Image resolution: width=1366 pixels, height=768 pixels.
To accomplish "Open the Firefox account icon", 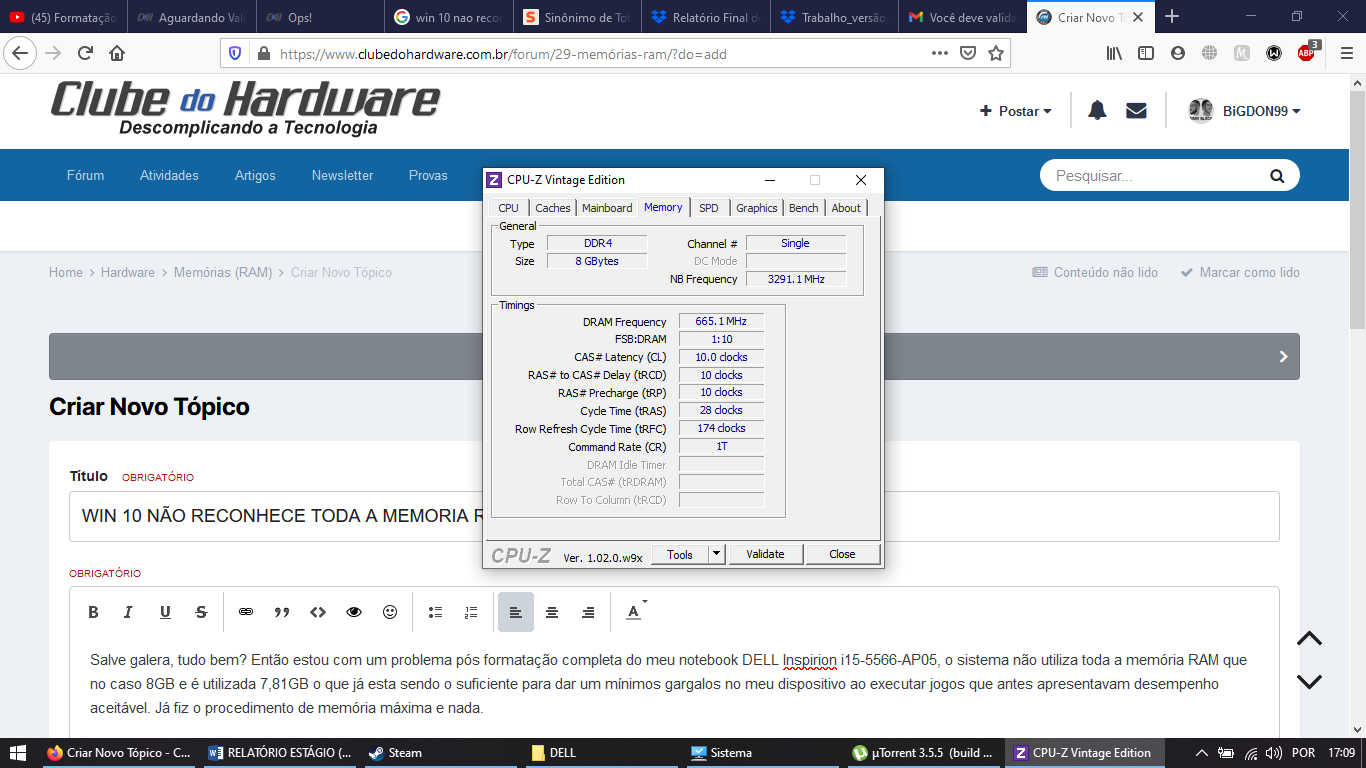I will pyautogui.click(x=1178, y=53).
